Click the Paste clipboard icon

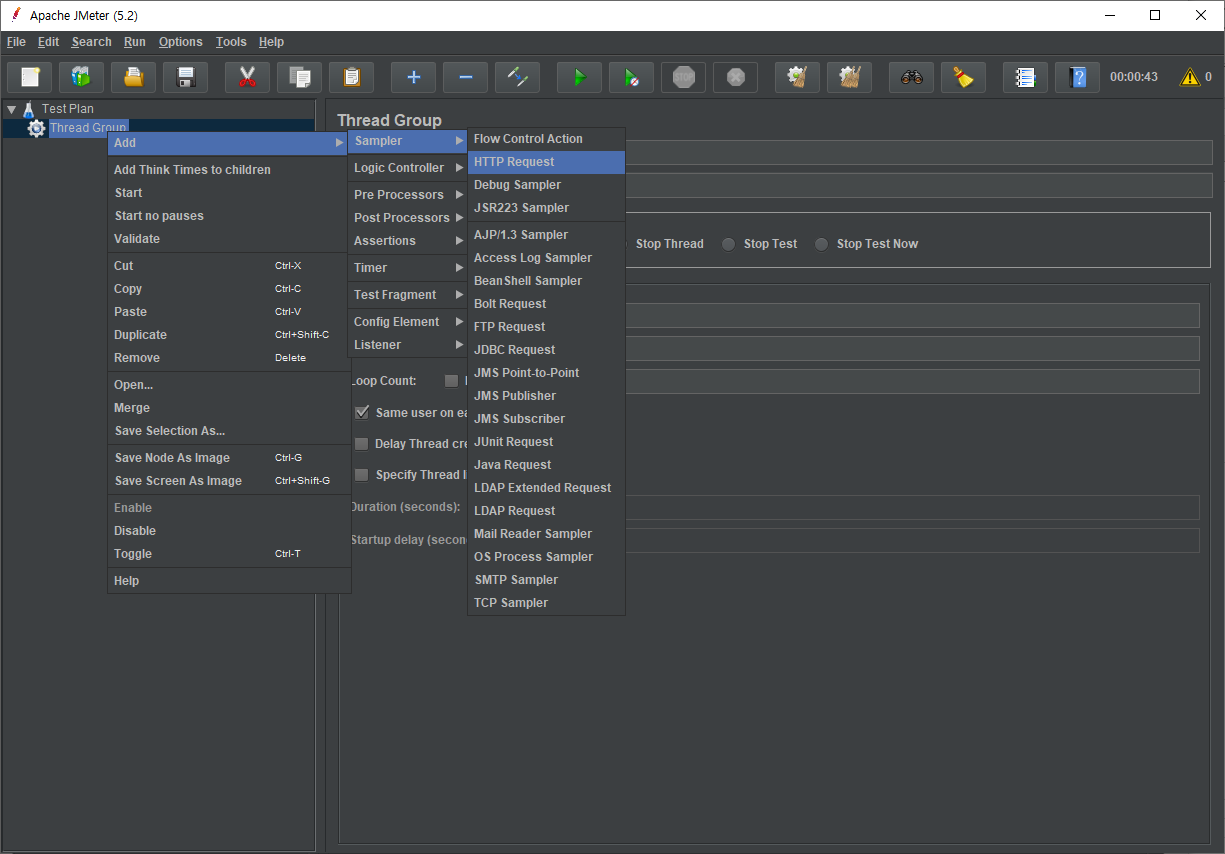click(x=351, y=77)
